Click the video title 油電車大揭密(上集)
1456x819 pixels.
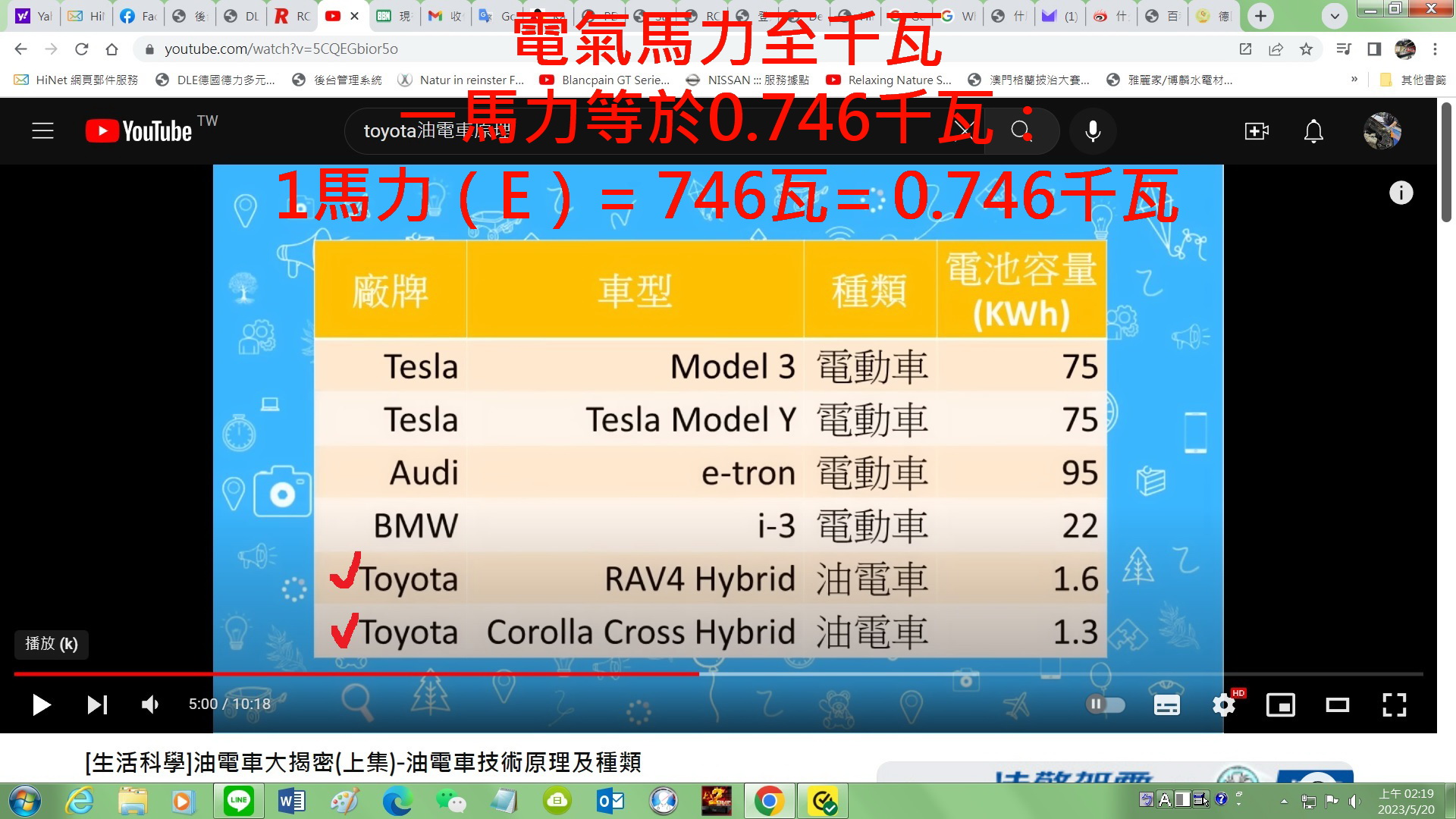click(x=363, y=761)
